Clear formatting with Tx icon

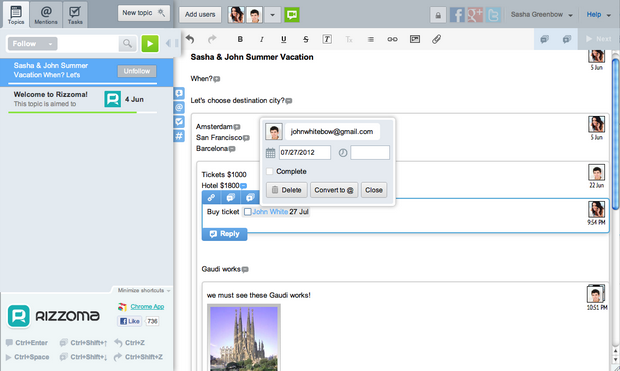pyautogui.click(x=349, y=39)
